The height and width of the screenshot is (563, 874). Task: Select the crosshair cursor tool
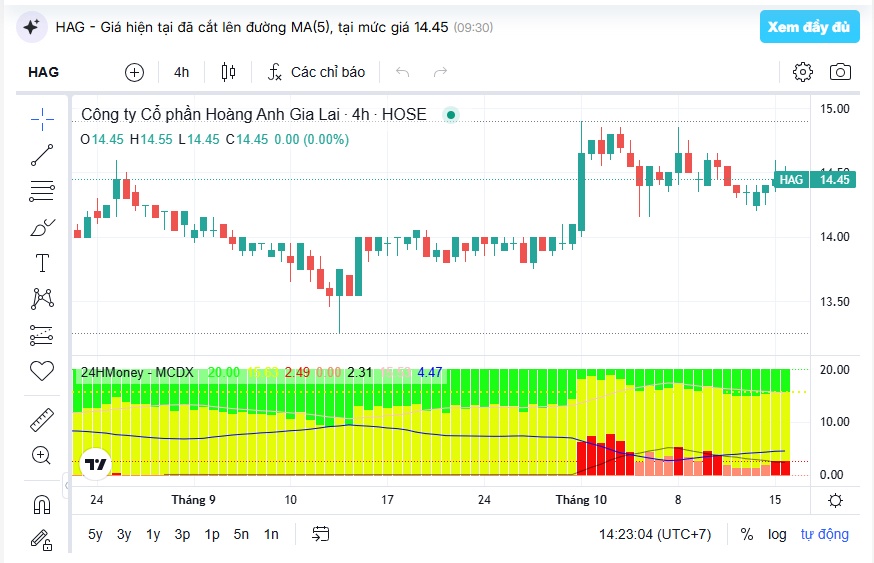[42, 119]
